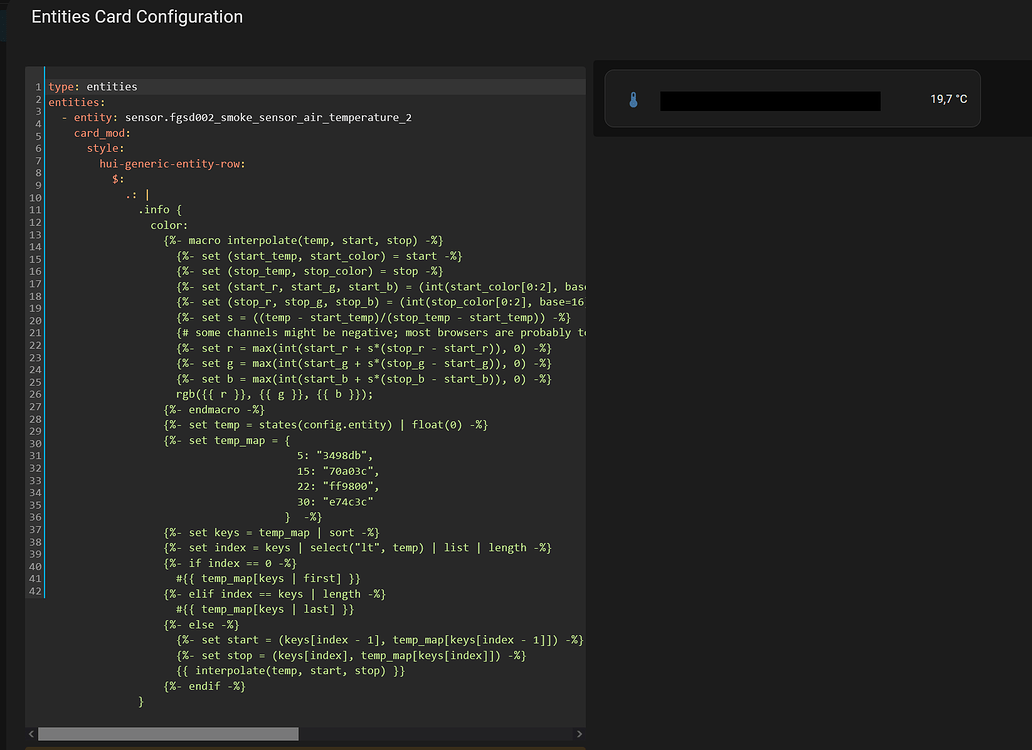Click the left arrow of the horizontal scrollbar
Screen dimensions: 1032x750
click(31, 734)
